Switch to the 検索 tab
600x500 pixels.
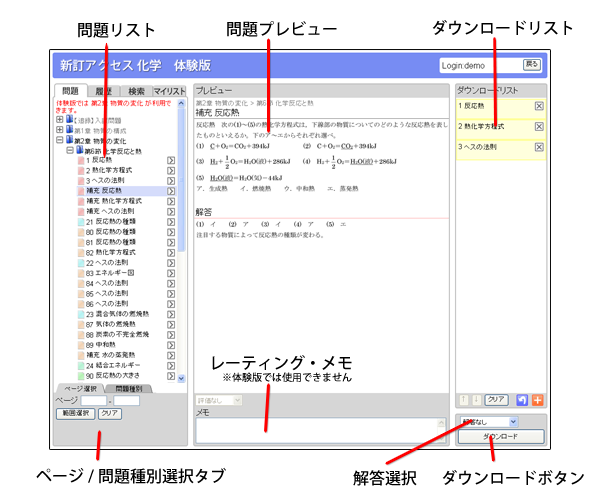137,91
